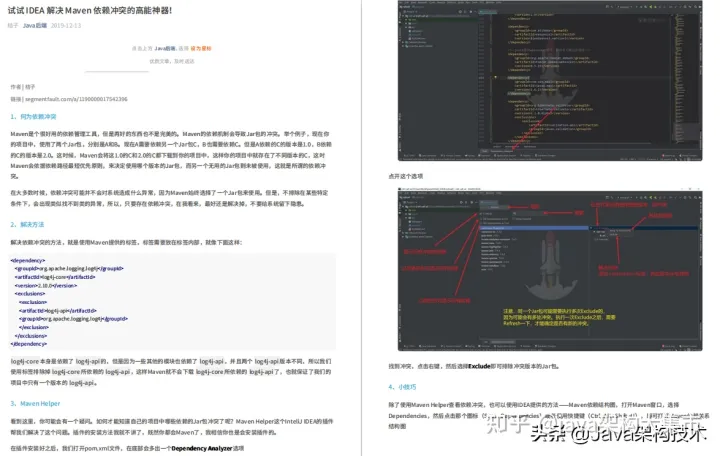Click the 2019-12-13 publish date
Image resolution: width=720 pixels, height=456 pixels.
[66, 25]
